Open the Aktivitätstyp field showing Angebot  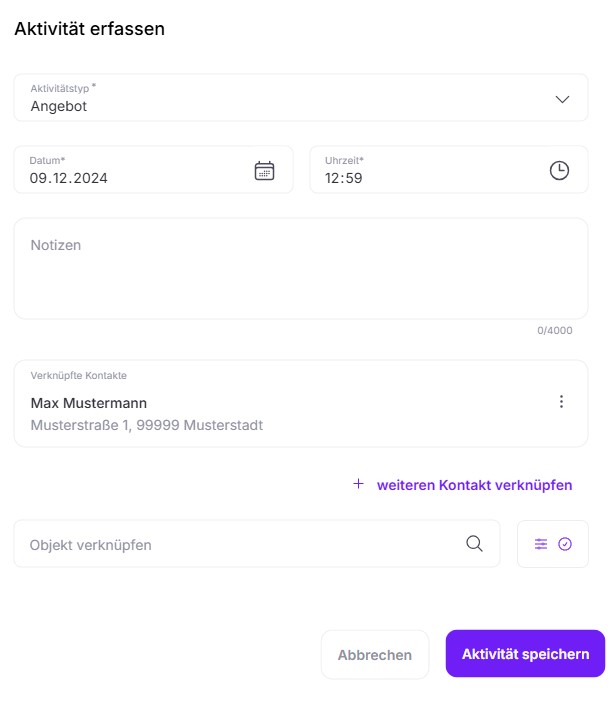301,98
